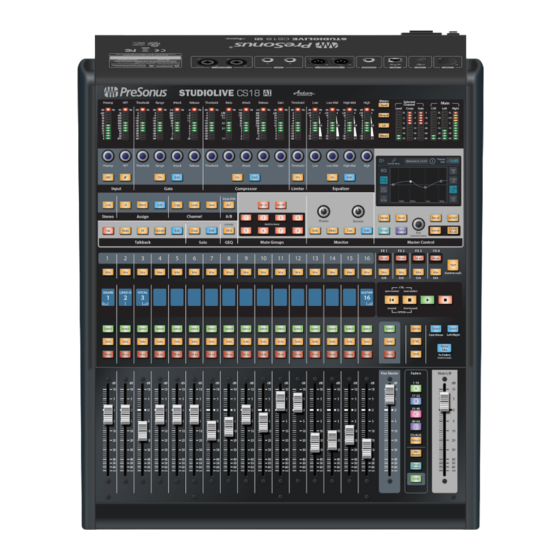Click the Compressor Gain knob
Screen dimensions: 560x560
[280, 156]
